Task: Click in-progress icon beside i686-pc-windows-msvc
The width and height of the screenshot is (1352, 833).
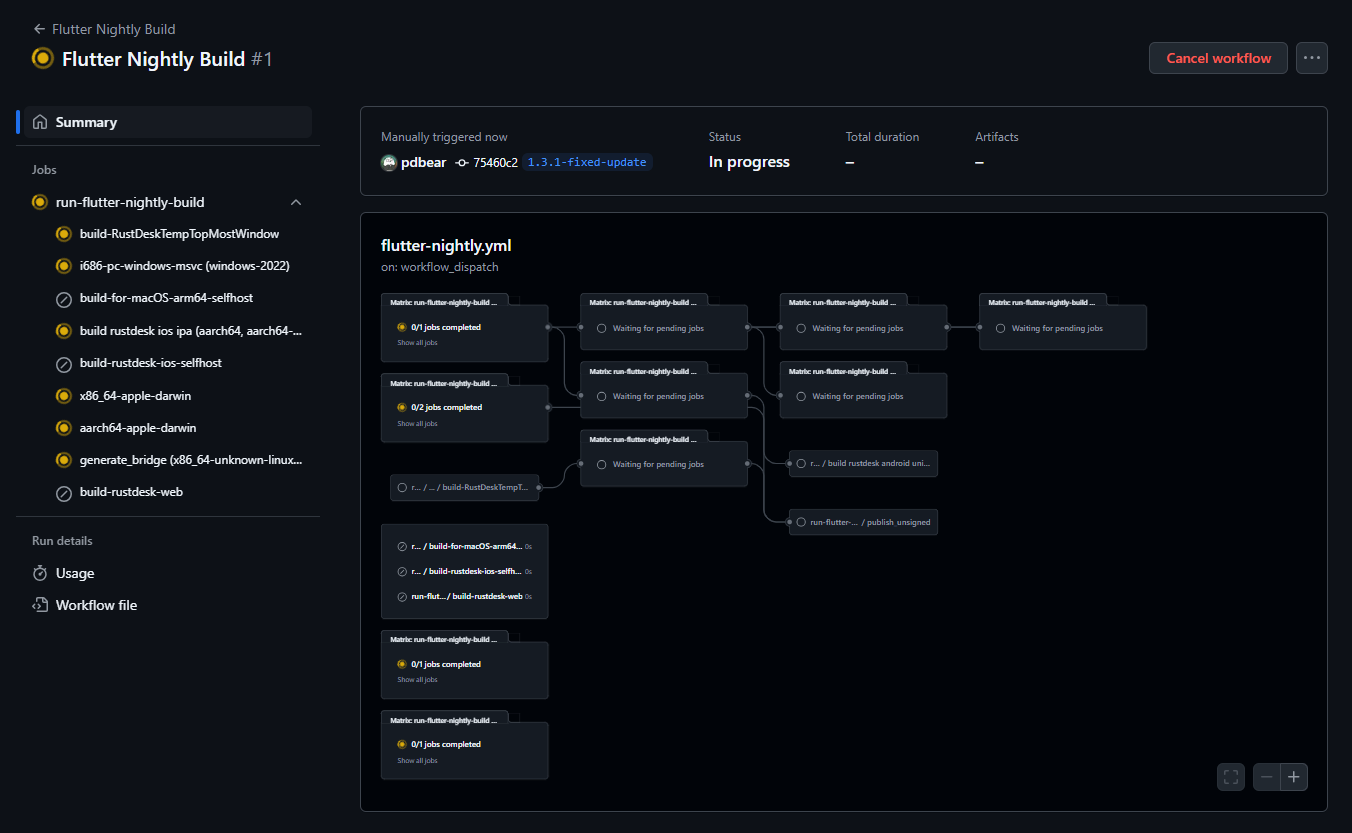Action: click(63, 266)
